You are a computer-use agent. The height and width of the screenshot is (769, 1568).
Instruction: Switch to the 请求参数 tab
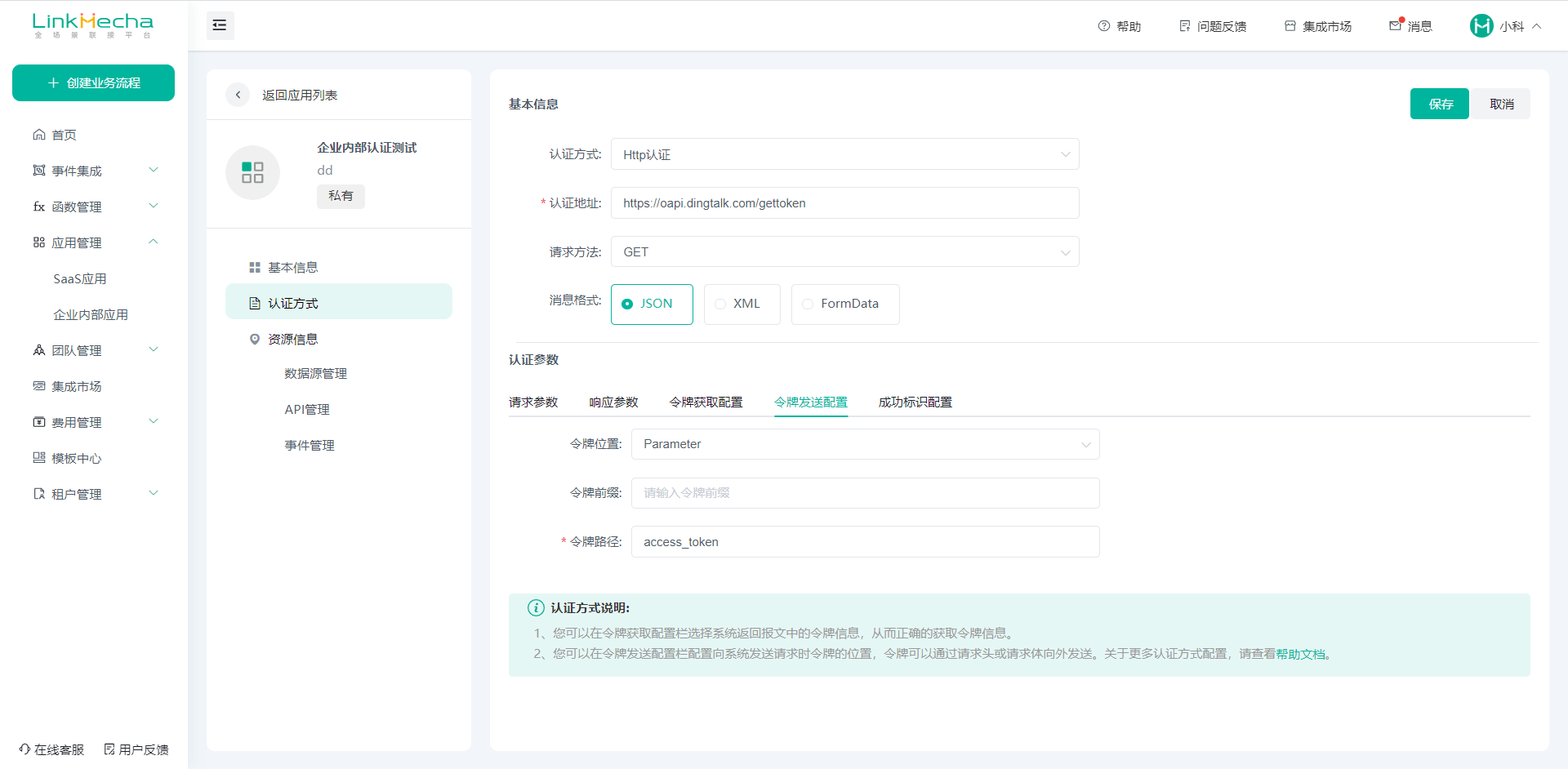click(x=533, y=402)
